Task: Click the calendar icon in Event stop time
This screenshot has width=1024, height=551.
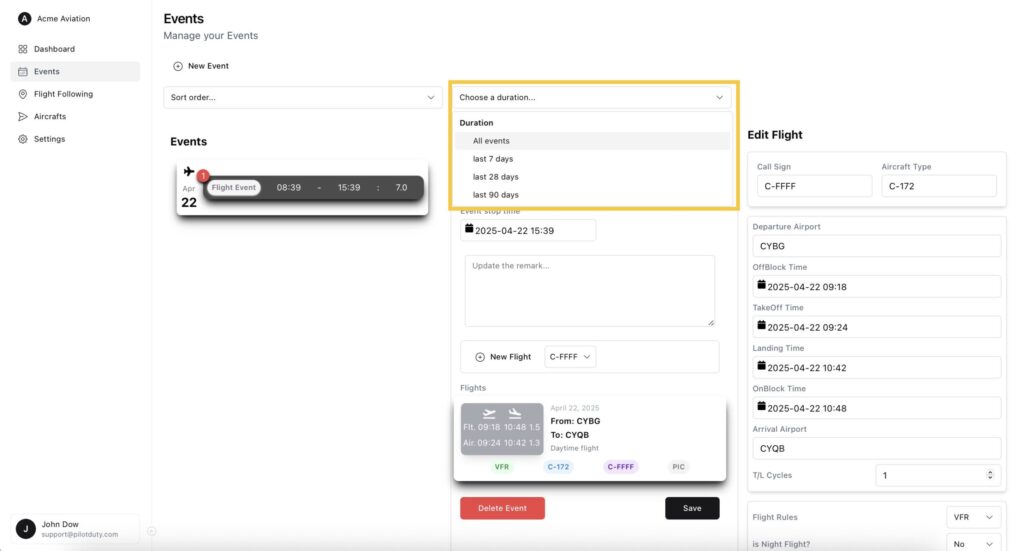Action: pos(468,229)
